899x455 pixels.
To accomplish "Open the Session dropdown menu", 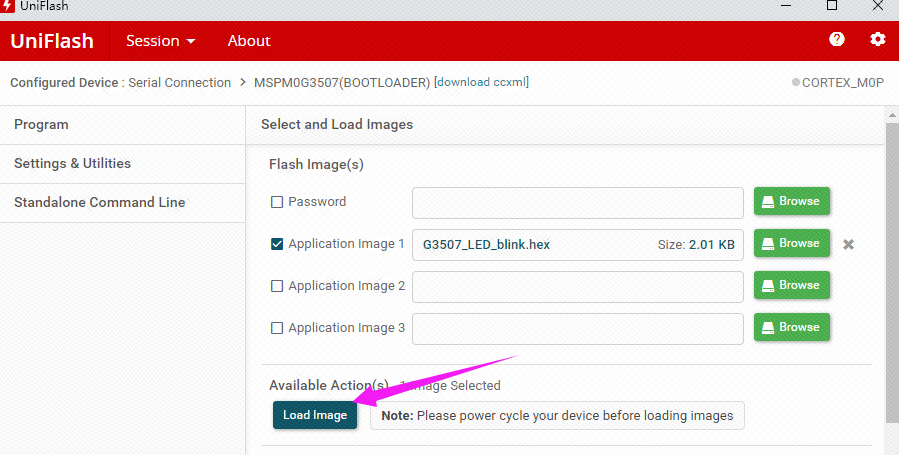I will (x=161, y=41).
